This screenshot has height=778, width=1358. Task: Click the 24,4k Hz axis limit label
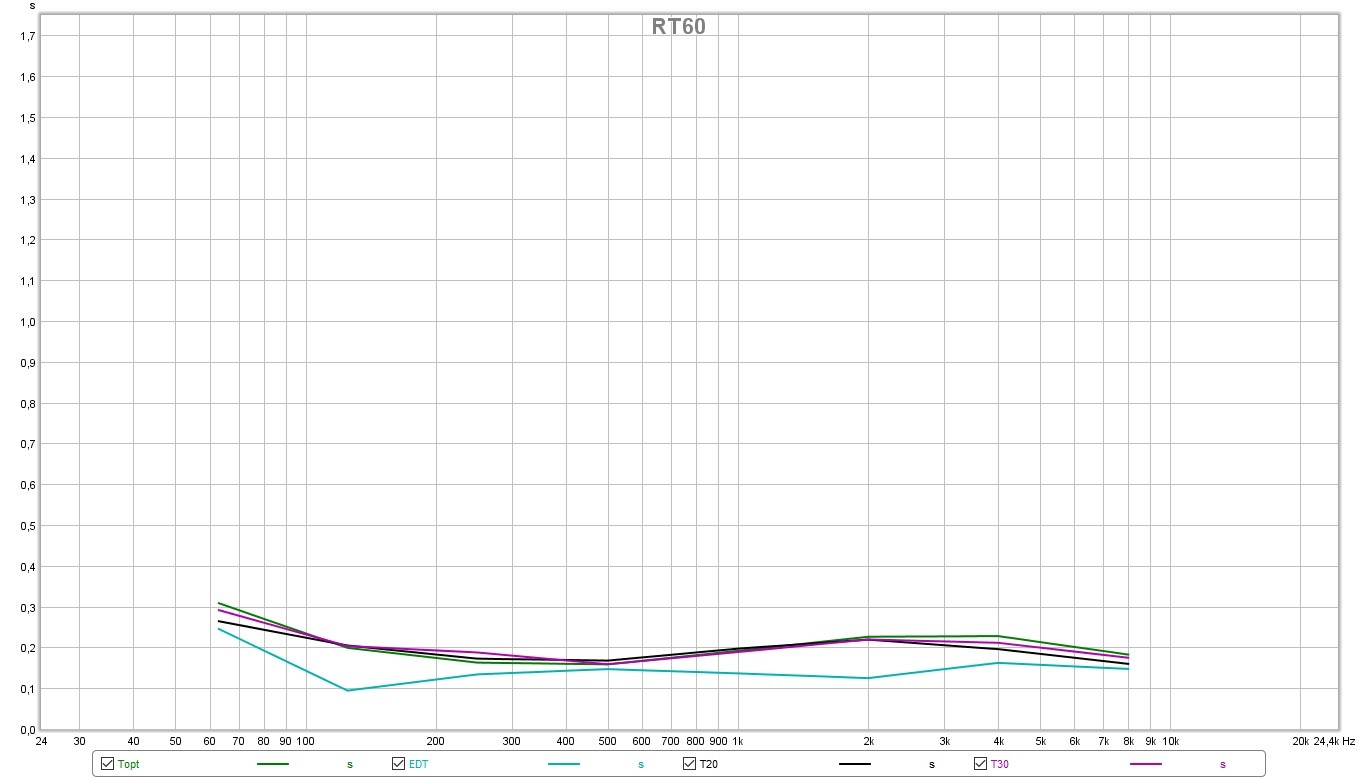pyautogui.click(x=1335, y=742)
